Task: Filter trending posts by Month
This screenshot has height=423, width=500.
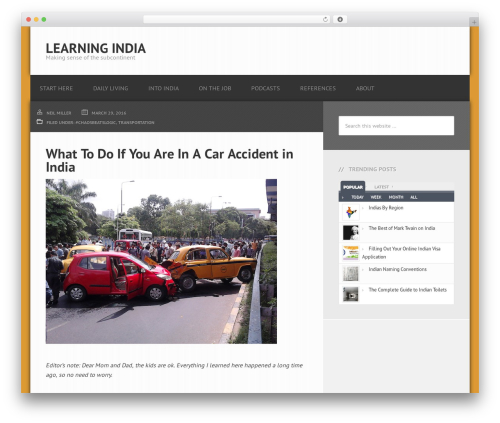Action: tap(396, 197)
